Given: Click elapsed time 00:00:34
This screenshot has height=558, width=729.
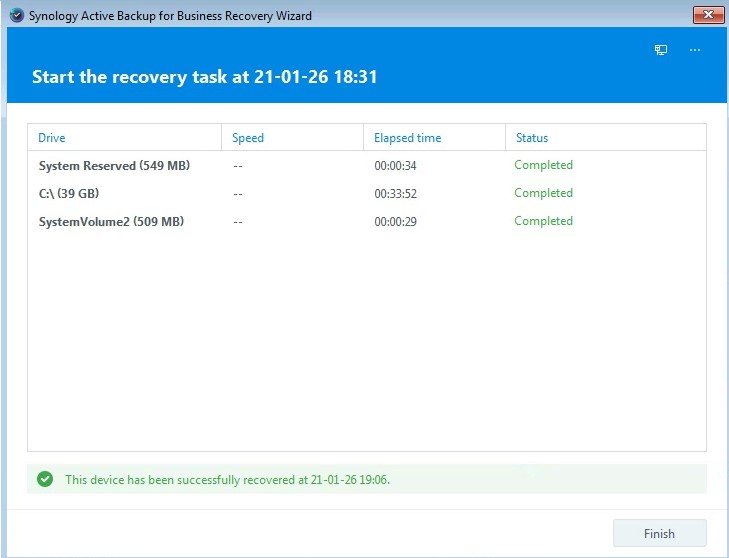Looking at the screenshot, I should [x=395, y=166].
